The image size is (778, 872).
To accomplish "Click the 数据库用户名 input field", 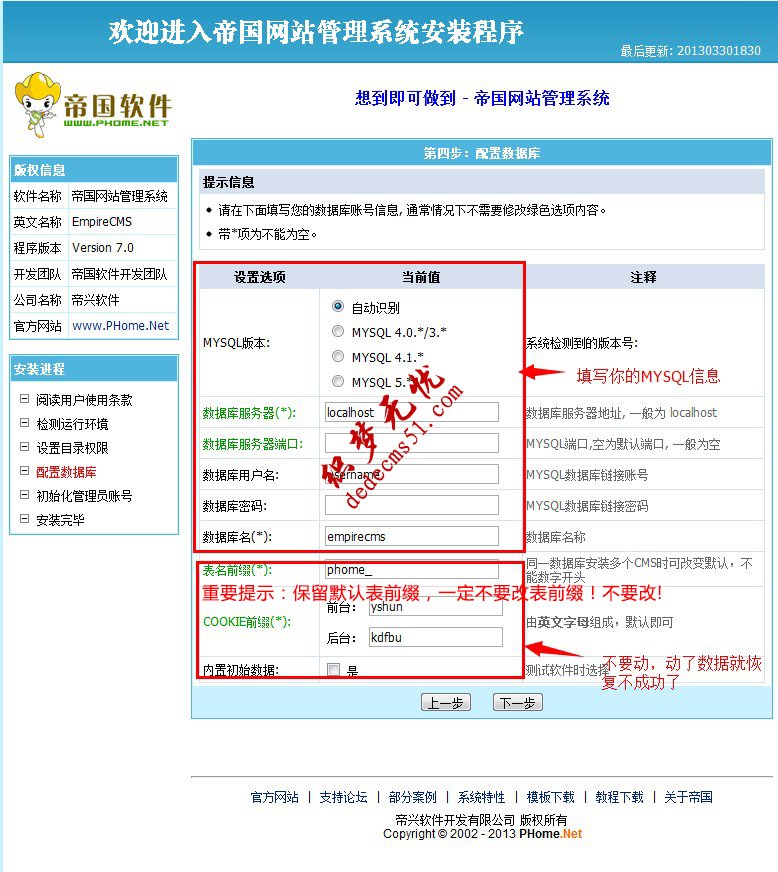I will pos(412,474).
